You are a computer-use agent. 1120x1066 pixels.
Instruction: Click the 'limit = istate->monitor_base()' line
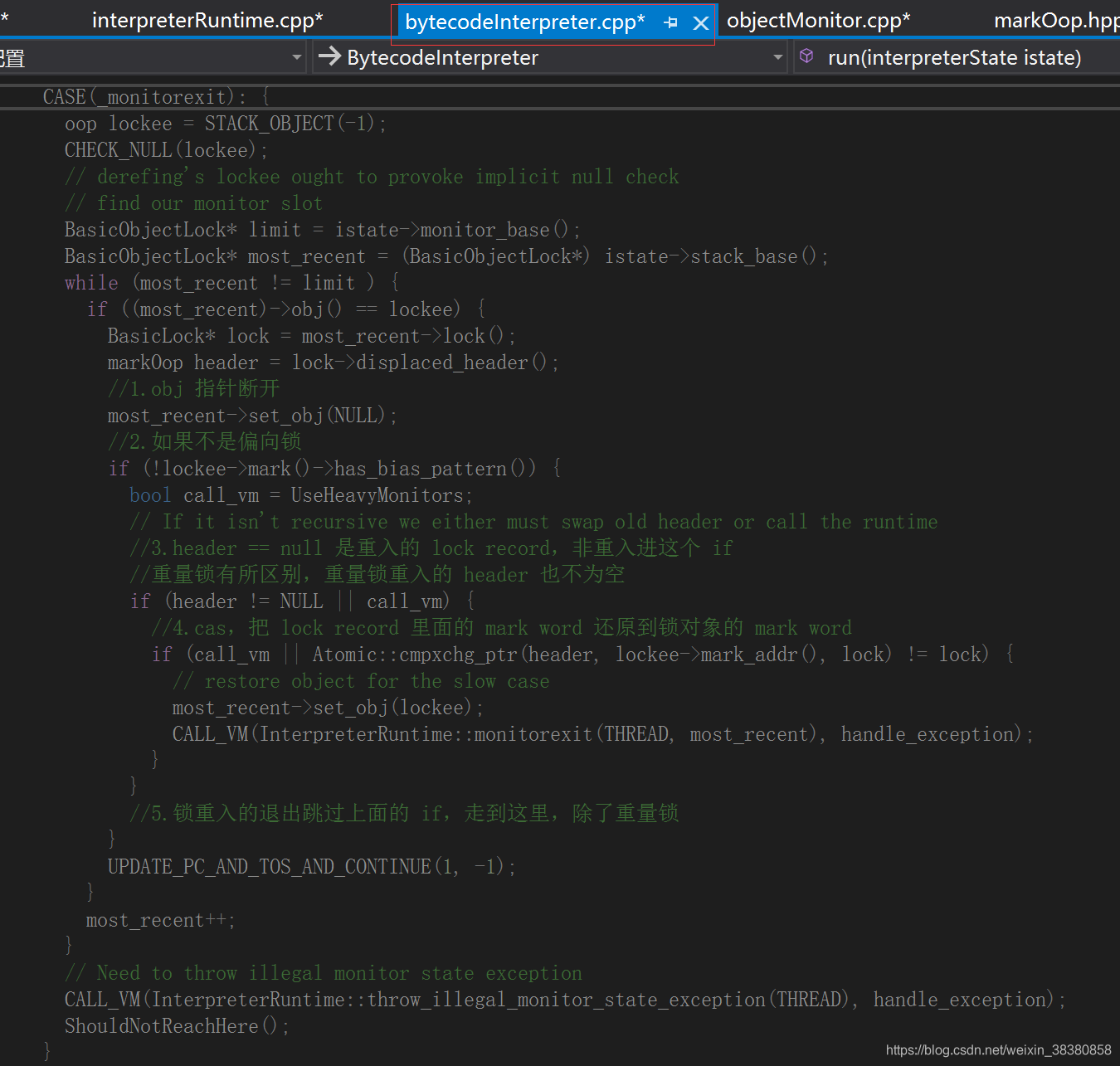(x=323, y=230)
